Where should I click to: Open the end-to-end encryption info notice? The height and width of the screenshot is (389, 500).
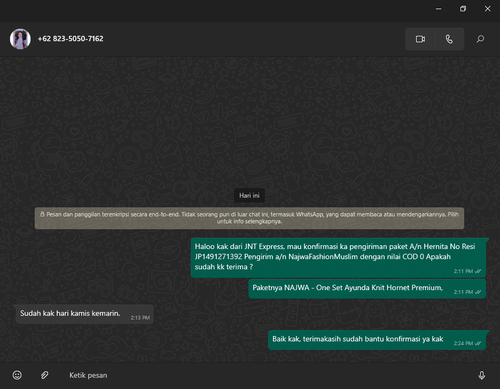(x=249, y=218)
